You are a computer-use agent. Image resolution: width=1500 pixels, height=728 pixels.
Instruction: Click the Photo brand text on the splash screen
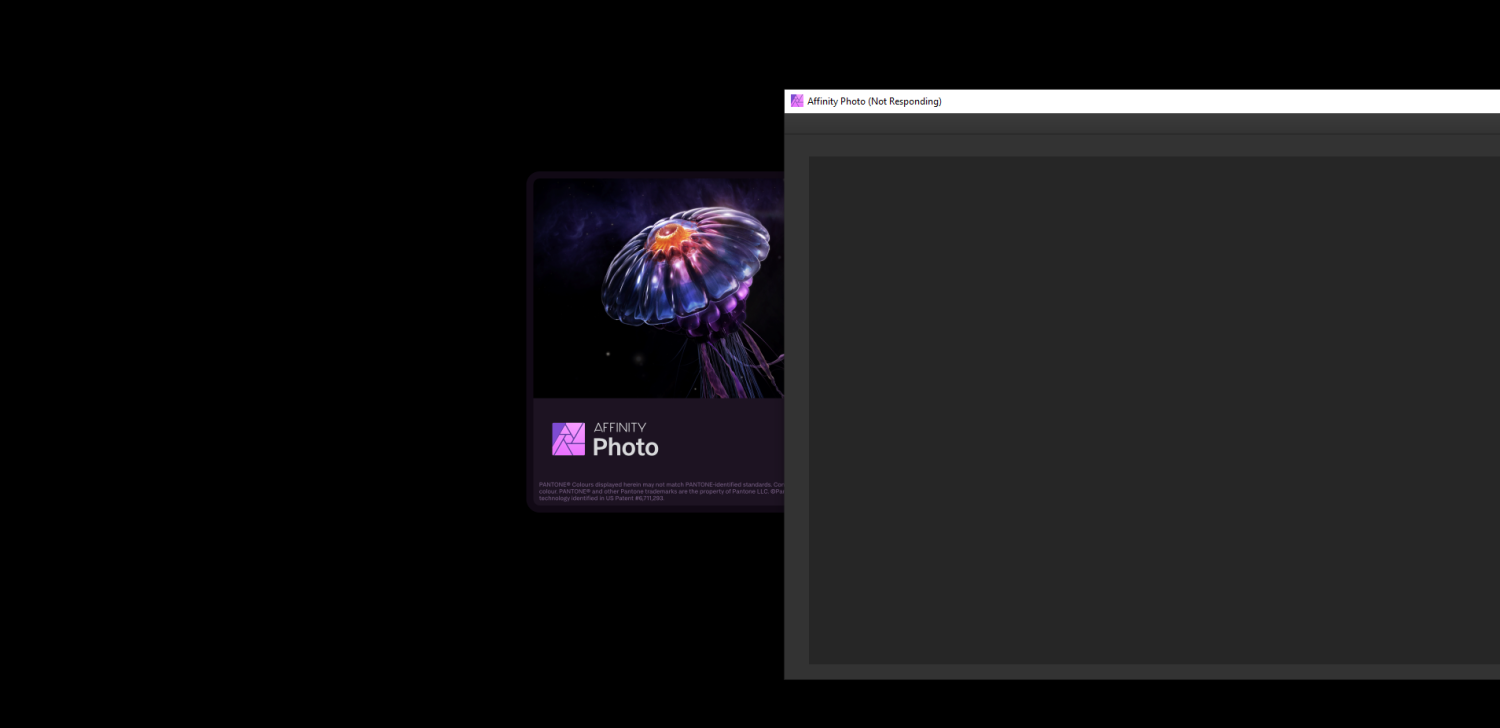pyautogui.click(x=625, y=447)
